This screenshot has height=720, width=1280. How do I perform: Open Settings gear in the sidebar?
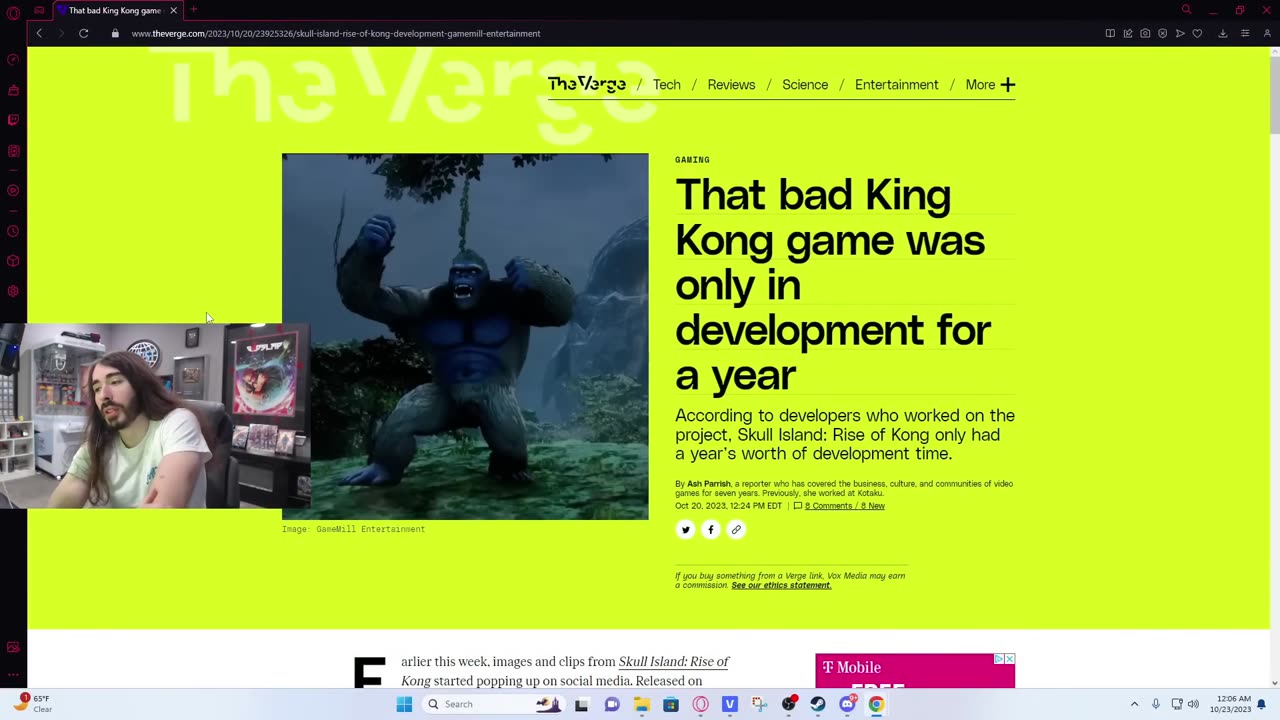13,292
